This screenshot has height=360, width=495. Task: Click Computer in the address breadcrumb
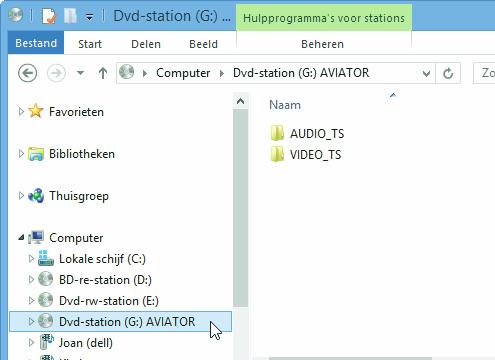coord(183,73)
